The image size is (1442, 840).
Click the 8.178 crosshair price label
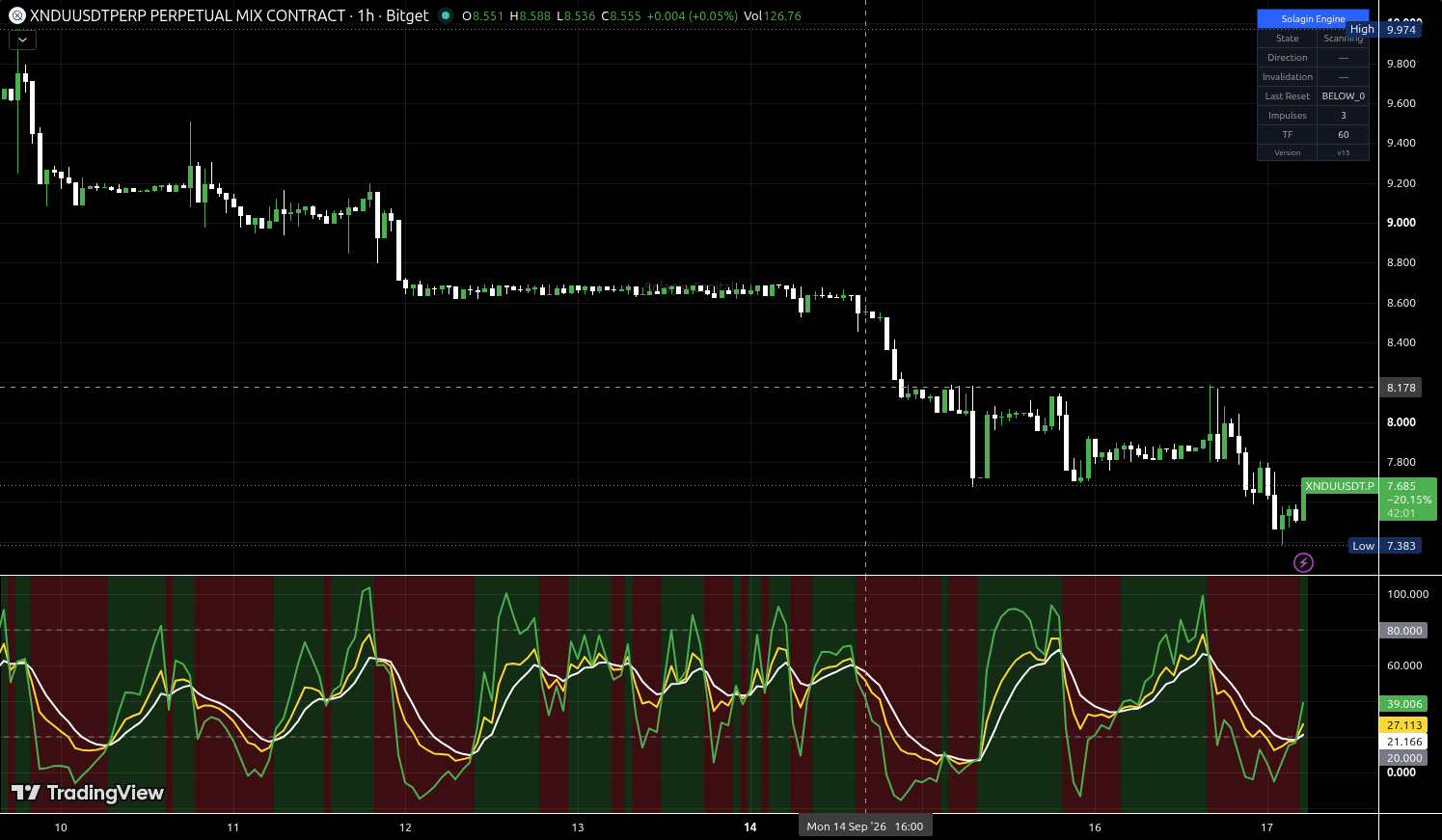[1401, 388]
